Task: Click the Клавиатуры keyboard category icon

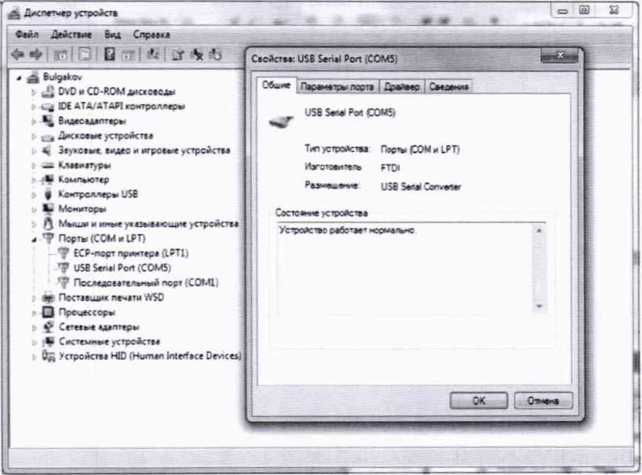Action: click(x=48, y=165)
